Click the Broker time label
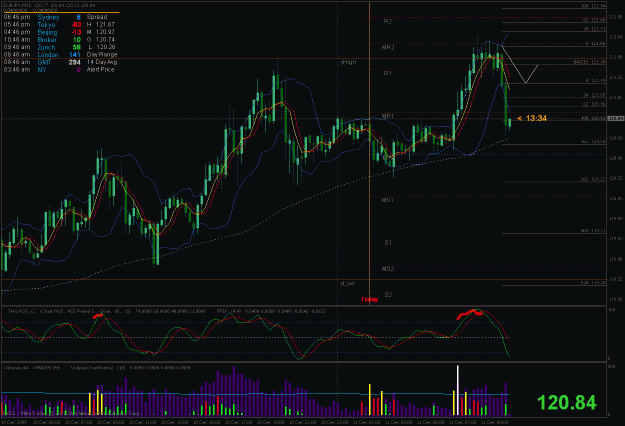 pos(47,40)
